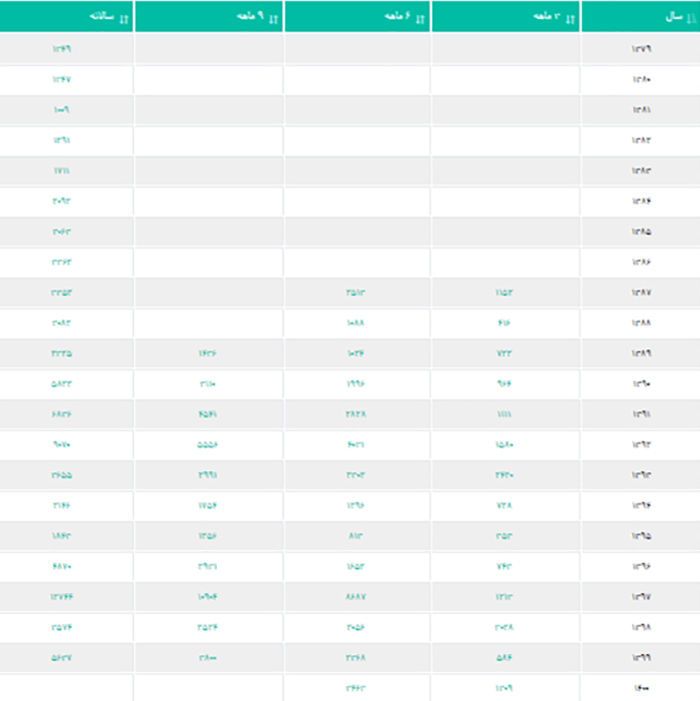Open the 9-month value link for year ۱۳۸۹
This screenshot has height=701, width=700.
[x=208, y=354]
